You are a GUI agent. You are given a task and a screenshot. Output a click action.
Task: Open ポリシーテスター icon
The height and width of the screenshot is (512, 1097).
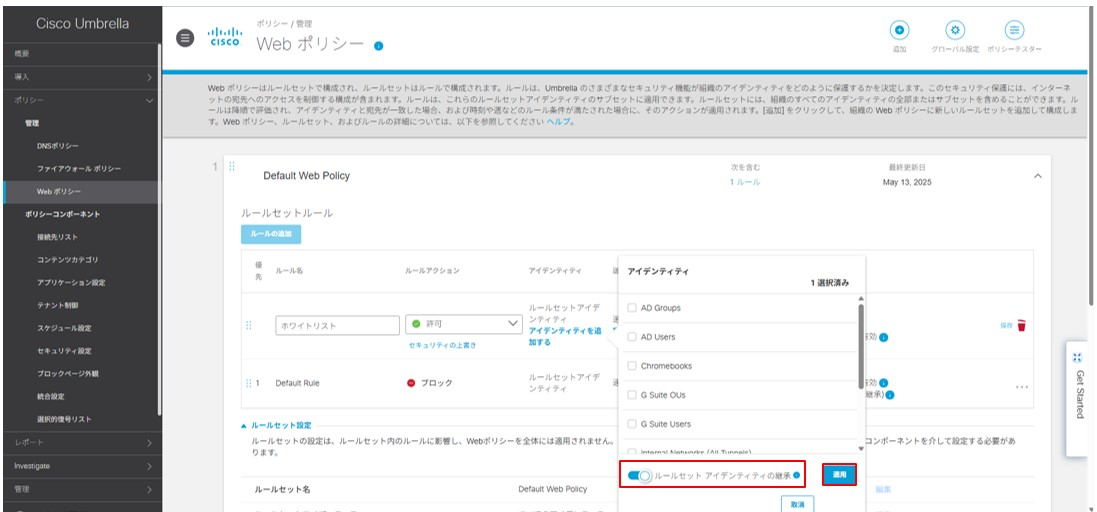pos(1014,30)
